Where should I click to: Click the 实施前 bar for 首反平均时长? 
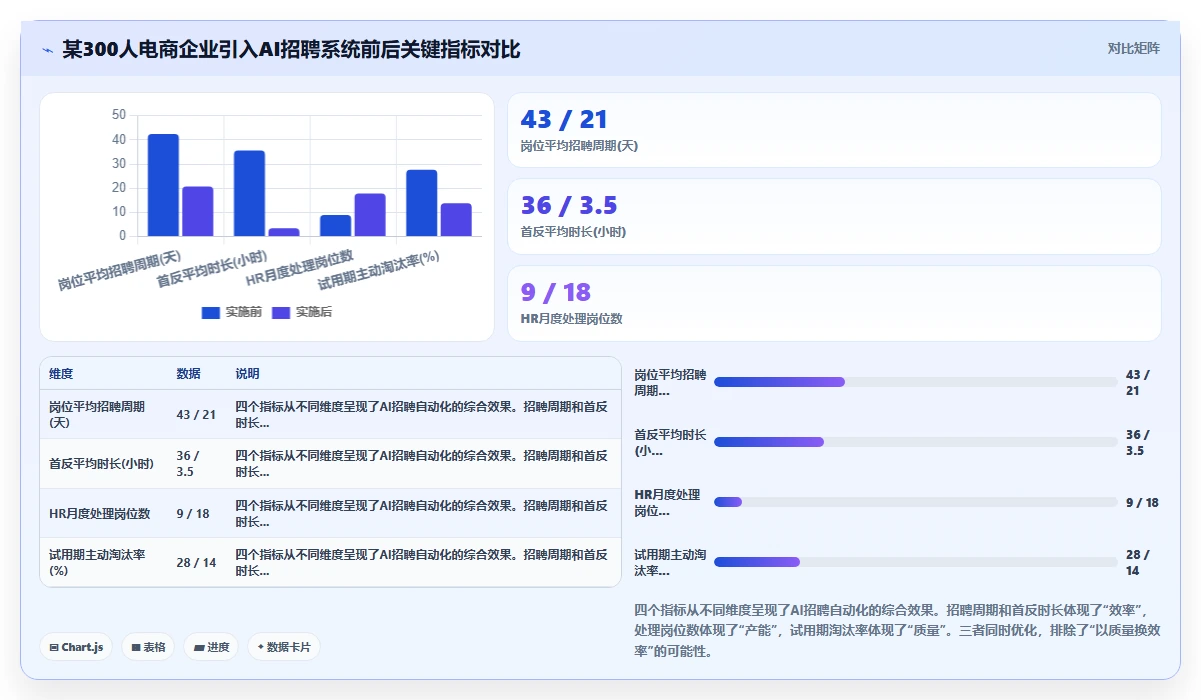tap(249, 194)
